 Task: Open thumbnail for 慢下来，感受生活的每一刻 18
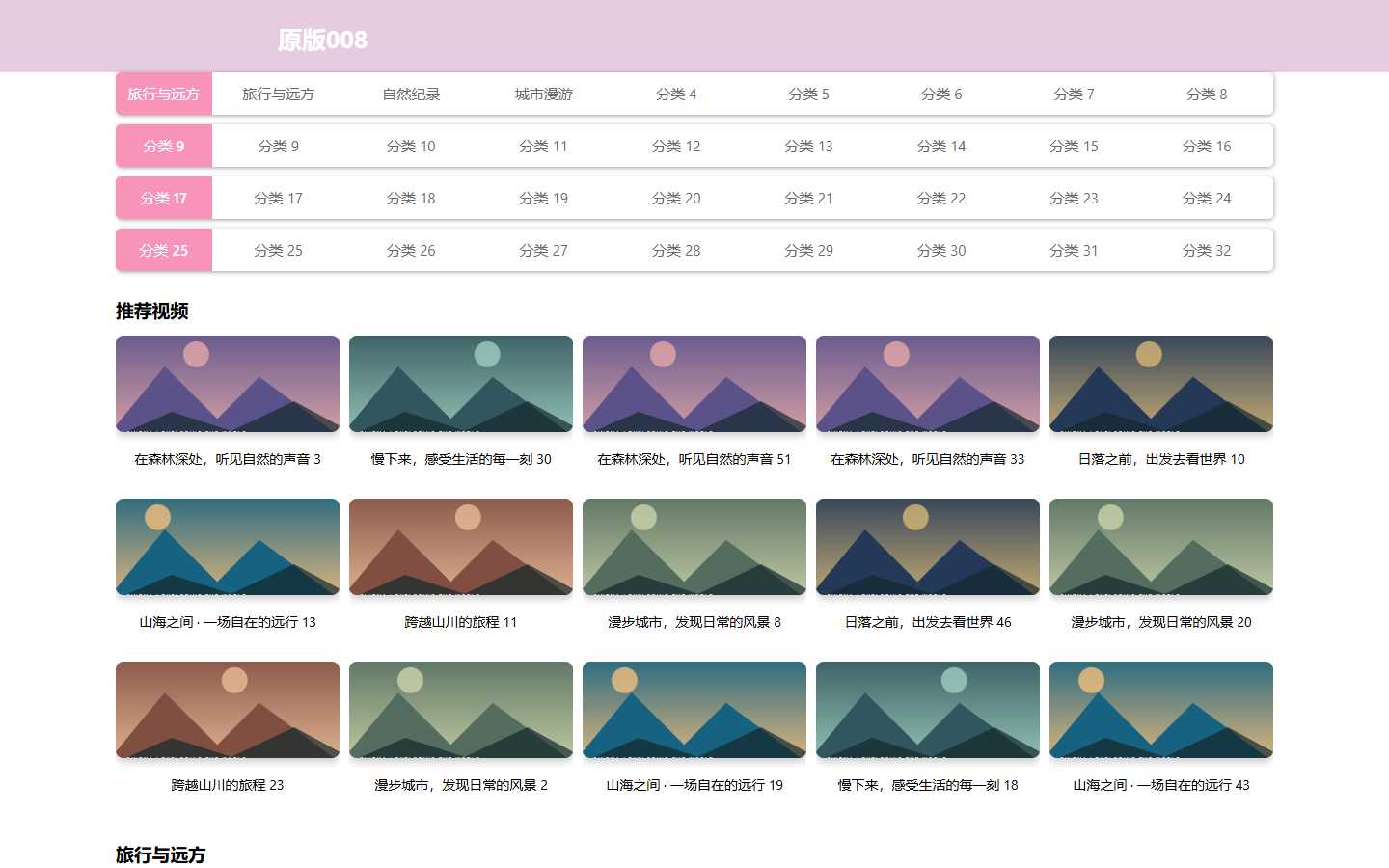(x=928, y=710)
